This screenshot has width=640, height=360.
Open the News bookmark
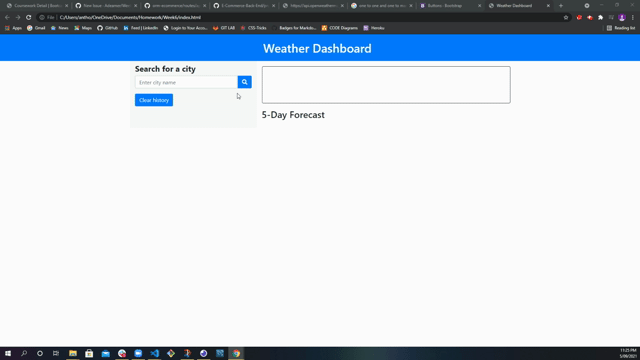click(x=59, y=28)
